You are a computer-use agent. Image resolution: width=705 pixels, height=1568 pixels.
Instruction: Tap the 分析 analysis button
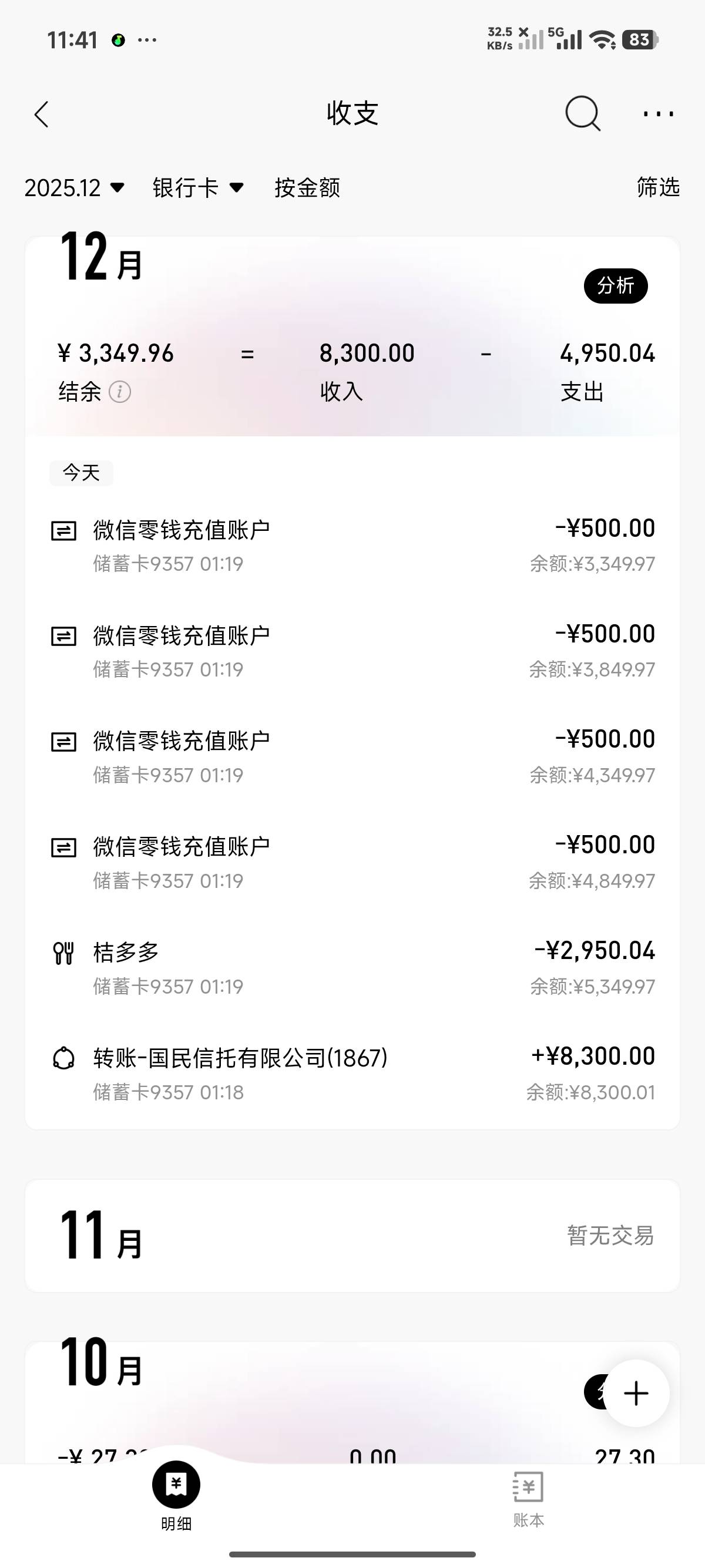(x=616, y=285)
